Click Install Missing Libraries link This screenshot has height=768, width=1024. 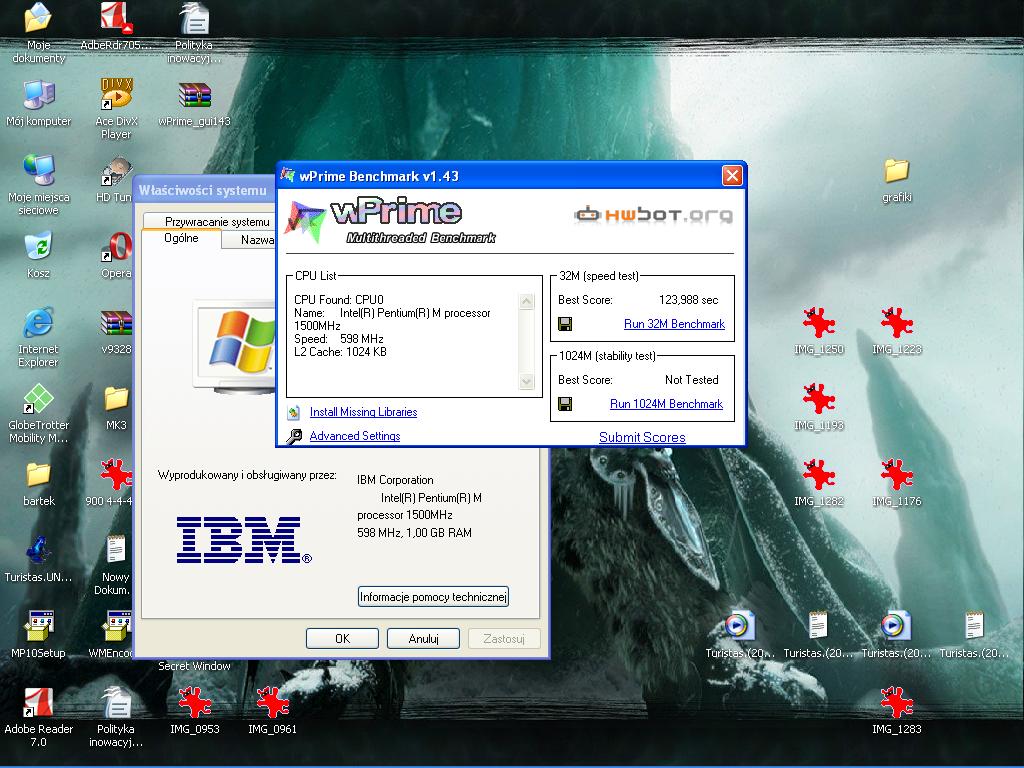coord(363,412)
